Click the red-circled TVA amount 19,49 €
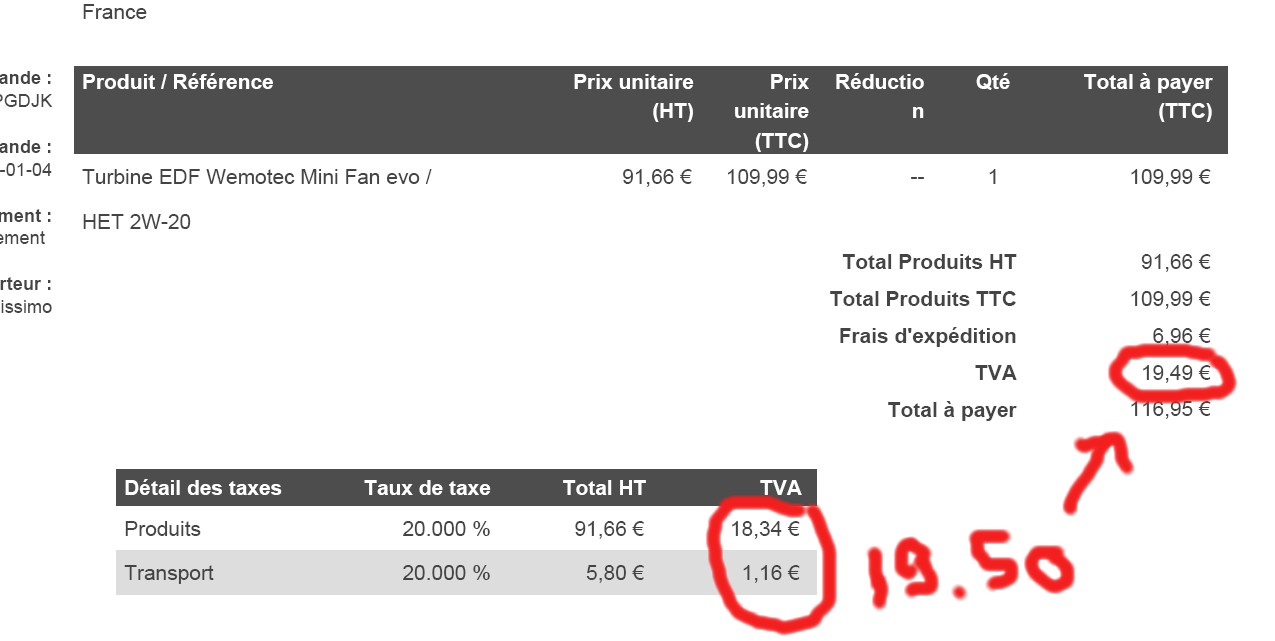Image resolution: width=1275 pixels, height=641 pixels. coord(1176,374)
